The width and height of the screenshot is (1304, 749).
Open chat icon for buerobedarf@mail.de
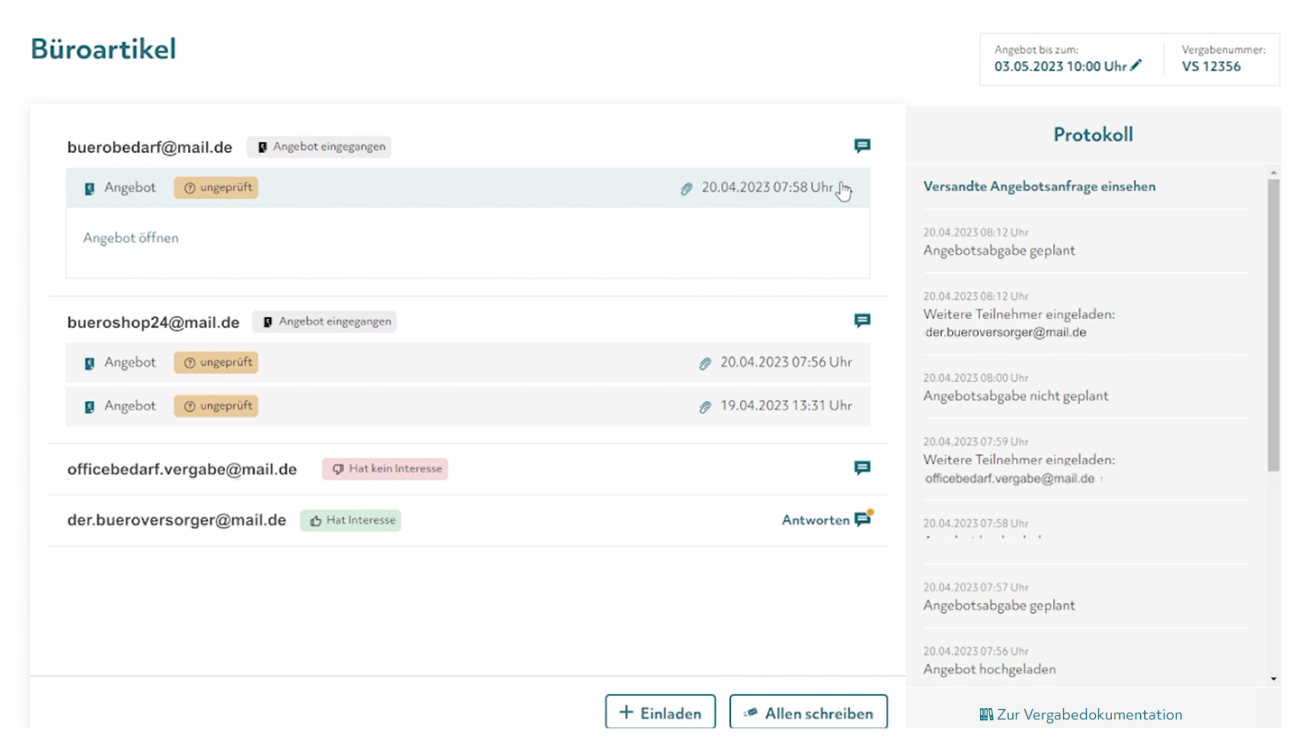862,146
